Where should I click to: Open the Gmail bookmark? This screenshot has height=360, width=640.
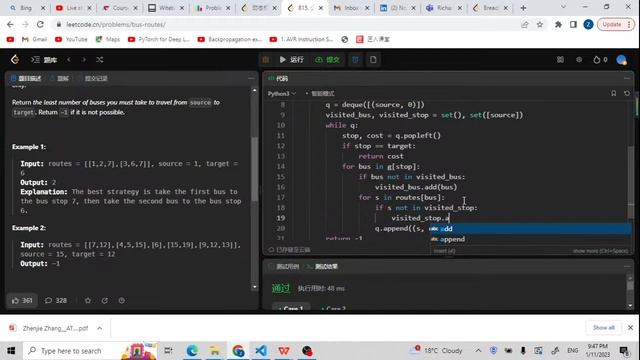[x=34, y=39]
